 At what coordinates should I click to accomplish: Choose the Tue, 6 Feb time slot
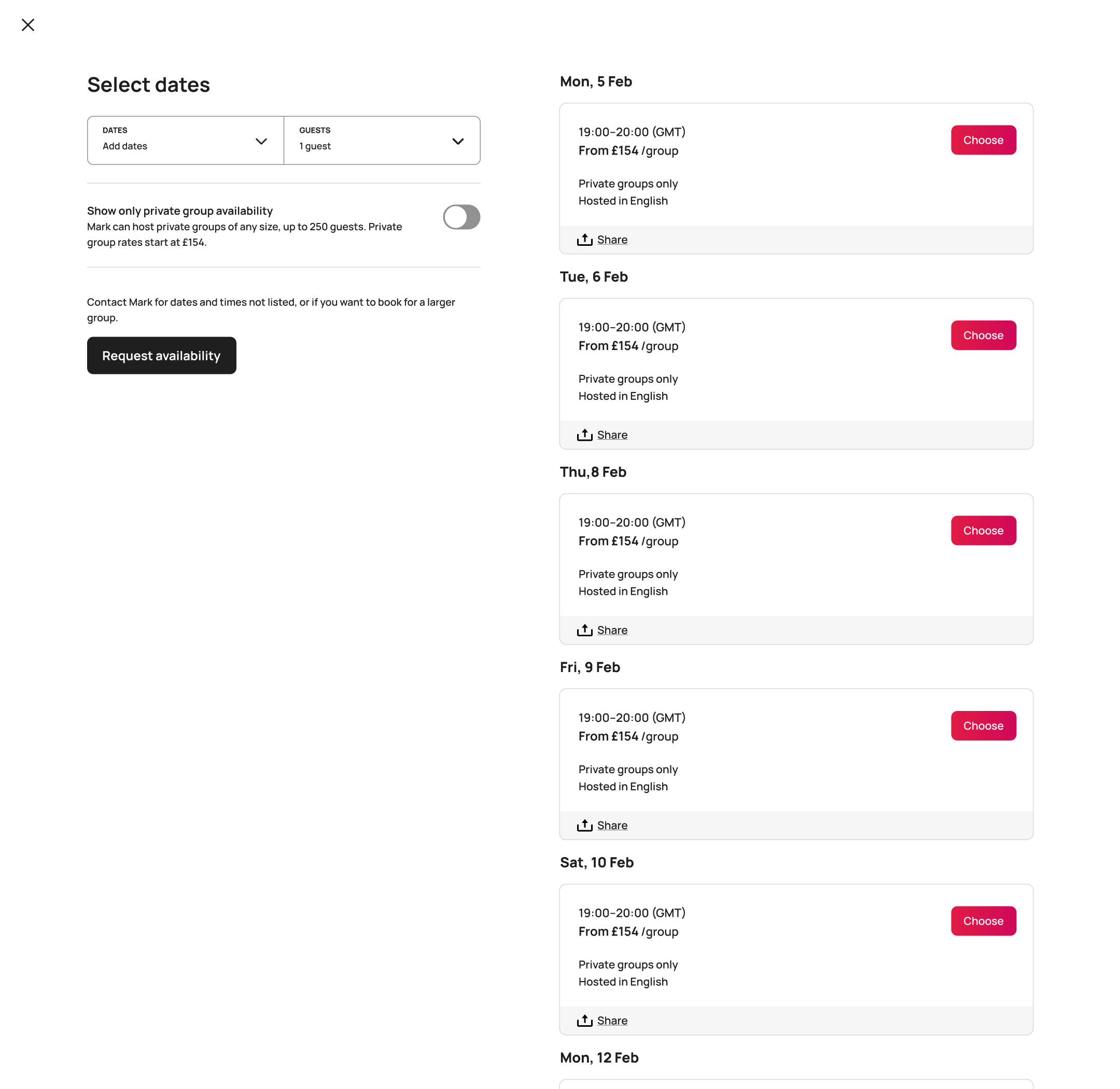pos(983,335)
